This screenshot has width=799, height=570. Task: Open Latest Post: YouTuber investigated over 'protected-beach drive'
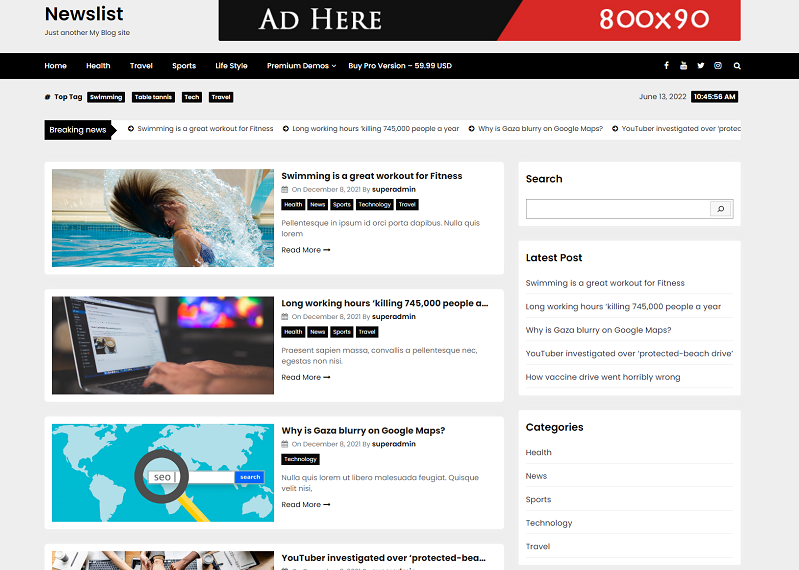[629, 354]
